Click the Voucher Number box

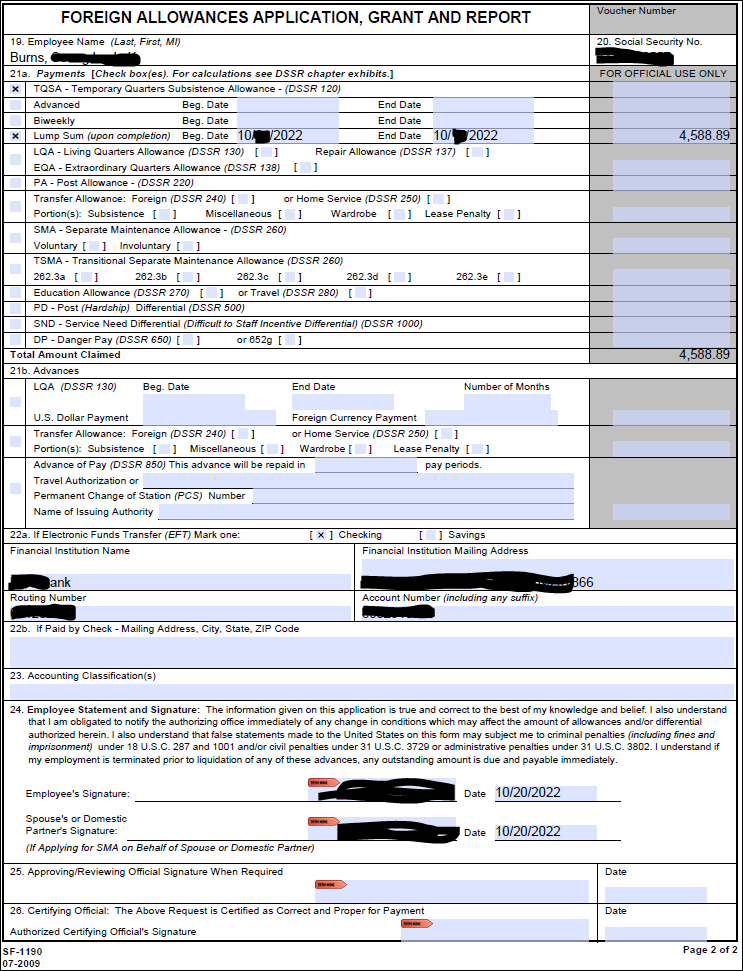pos(662,19)
